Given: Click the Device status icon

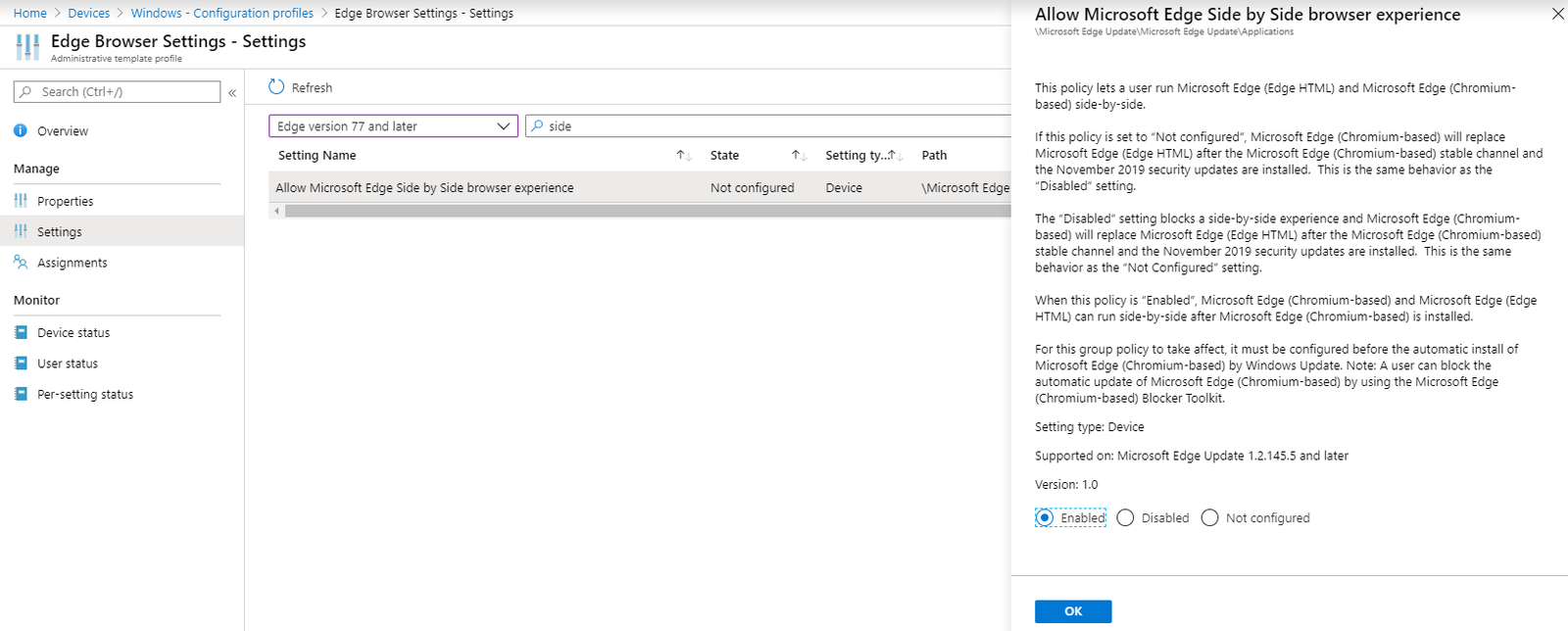Looking at the screenshot, I should click(x=21, y=332).
